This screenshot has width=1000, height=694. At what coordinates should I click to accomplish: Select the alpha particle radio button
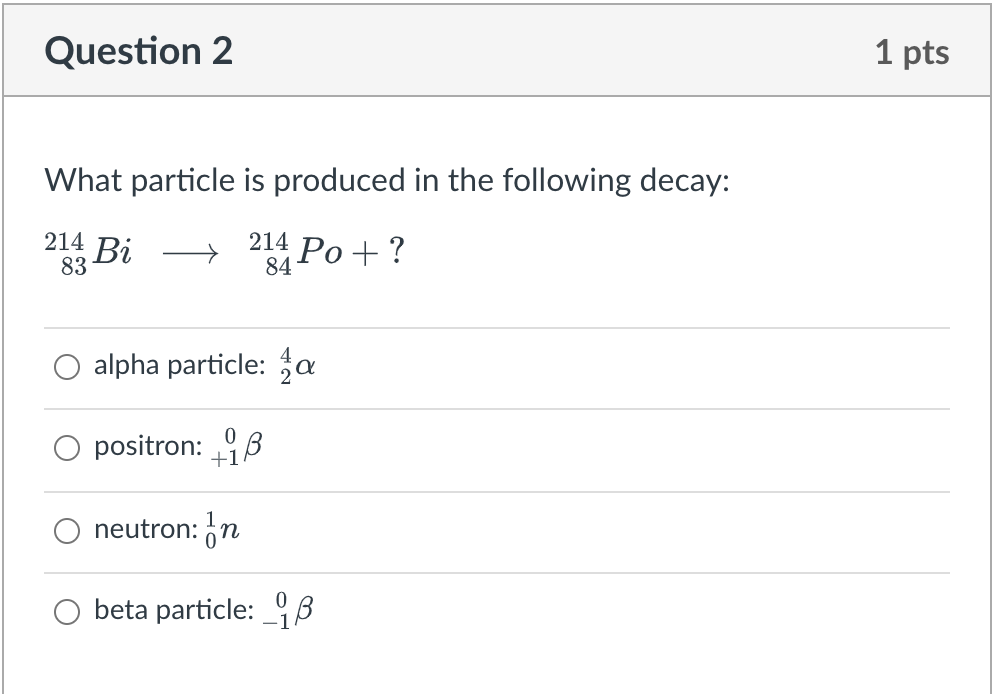click(66, 367)
